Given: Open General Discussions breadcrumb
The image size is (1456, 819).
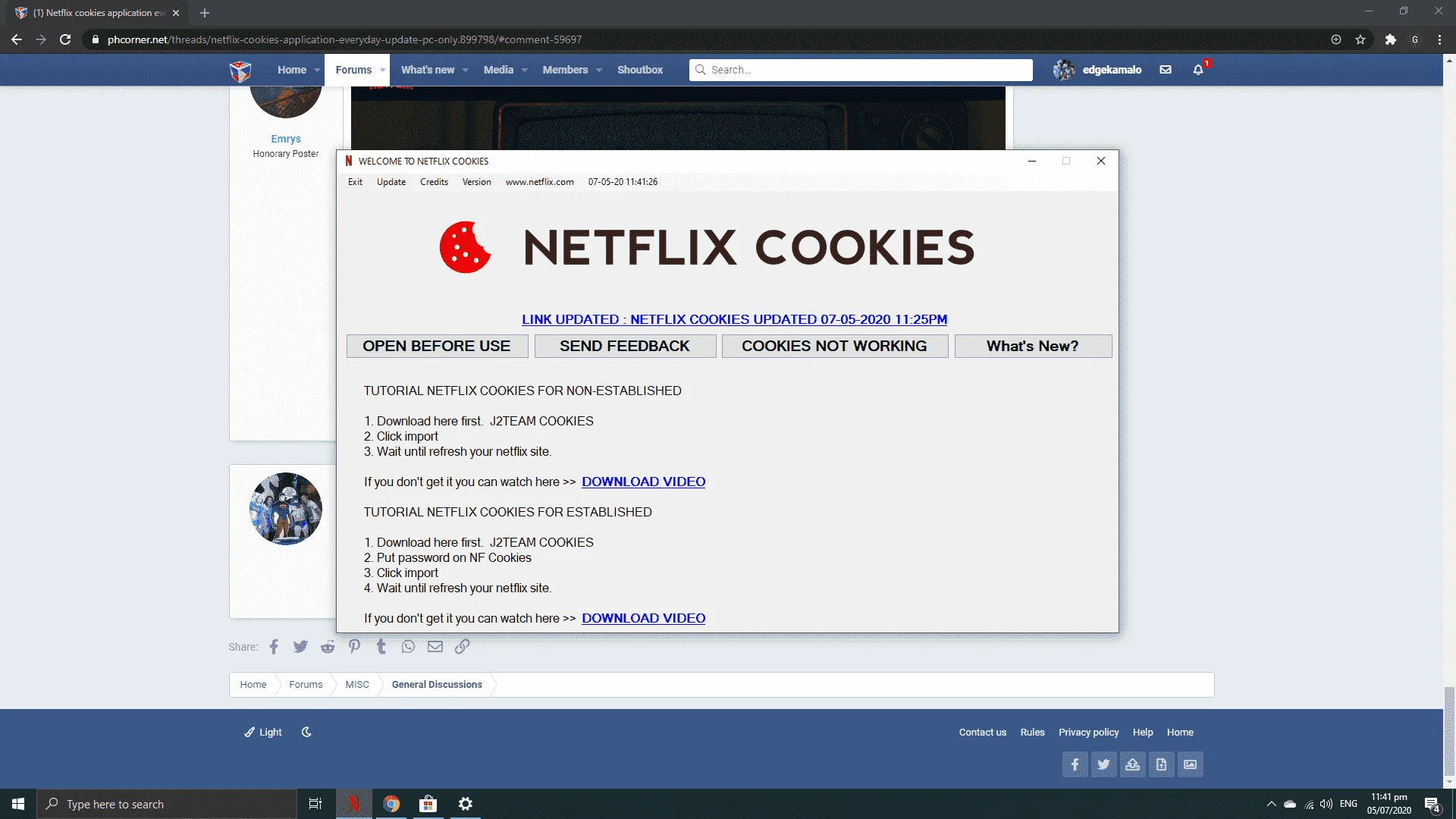Looking at the screenshot, I should click(437, 685).
